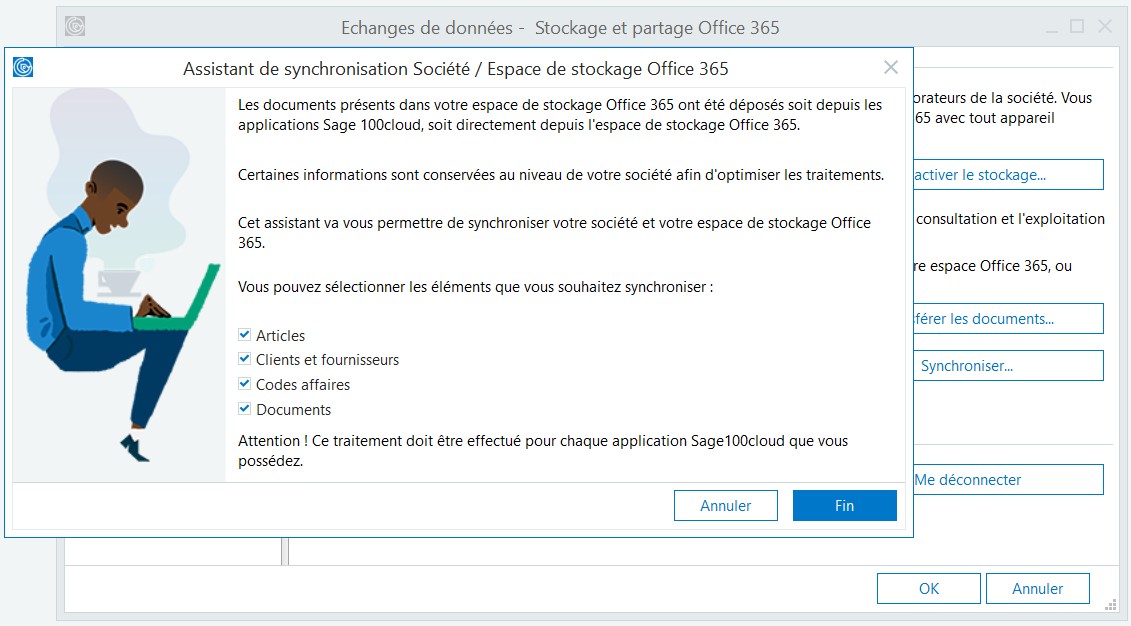The height and width of the screenshot is (626, 1131).
Task: Select the Articles label text
Action: pos(281,335)
